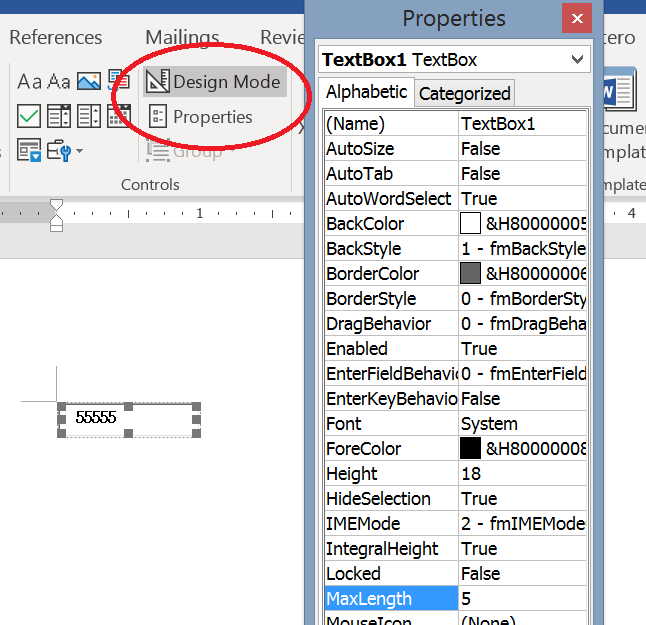Insert a Plain Text content control
646x625 pixels.
(59, 82)
